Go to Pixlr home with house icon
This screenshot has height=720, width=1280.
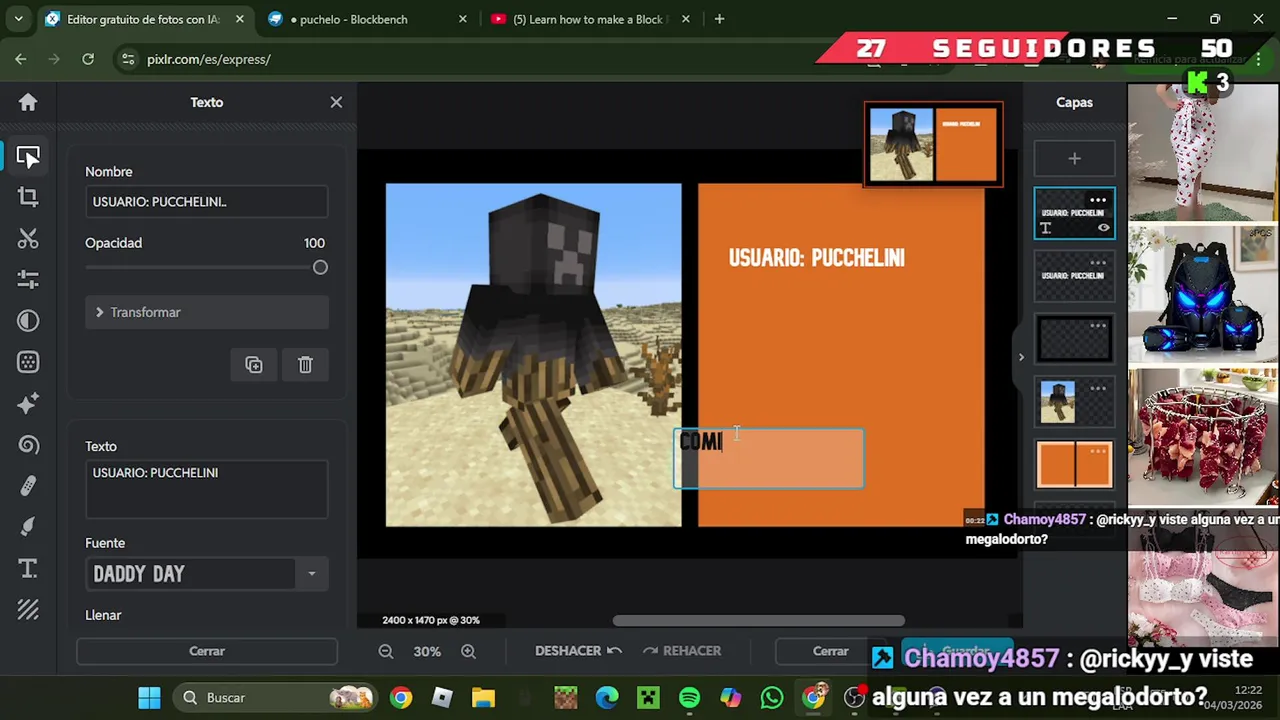tap(28, 102)
